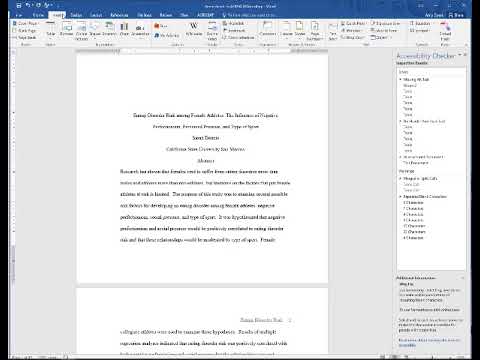Click the Chart icon in ribbon

click(x=124, y=29)
